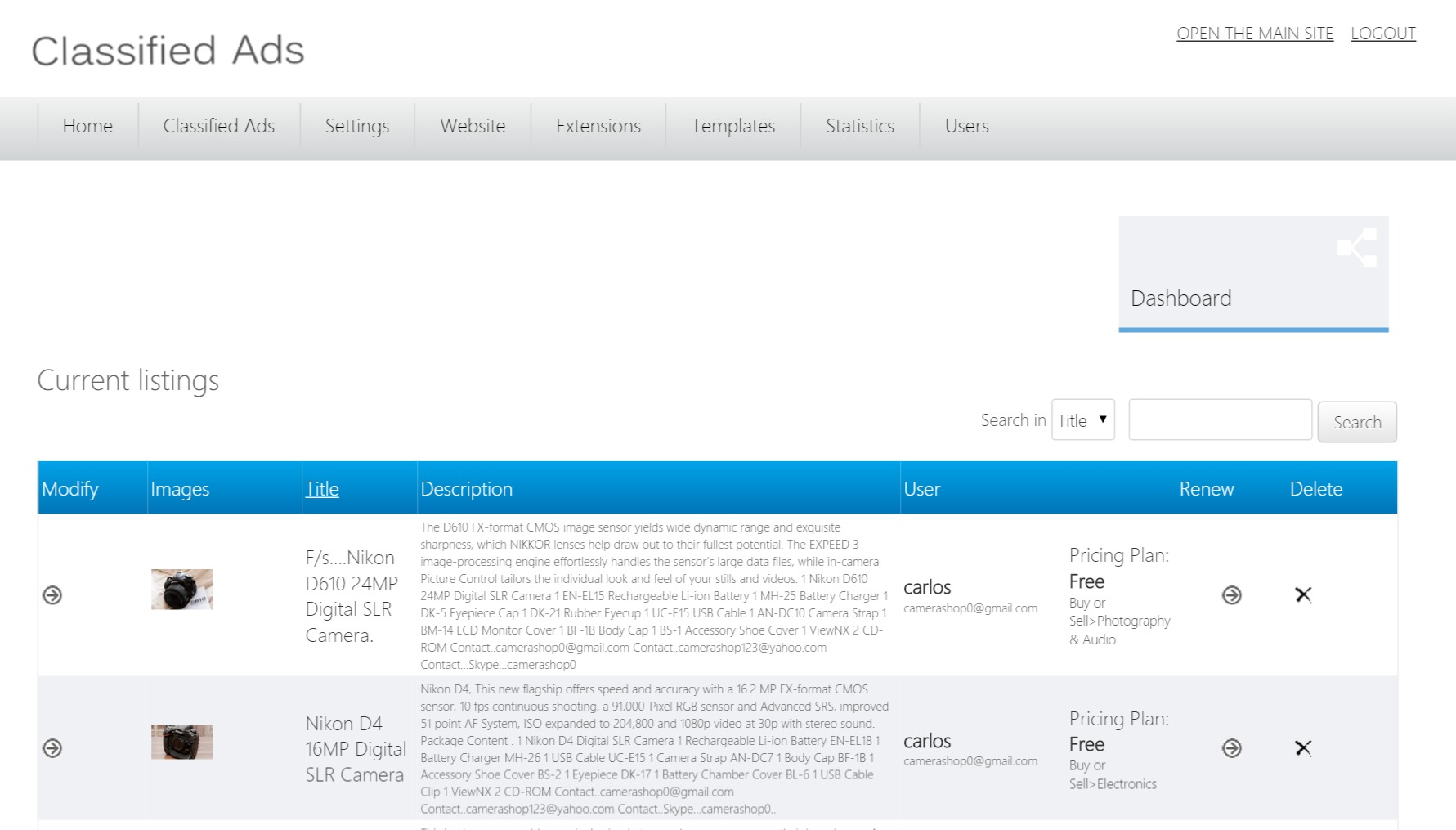1456x830 pixels.
Task: Renew the Nikon D610 24MP listing
Action: click(1231, 595)
